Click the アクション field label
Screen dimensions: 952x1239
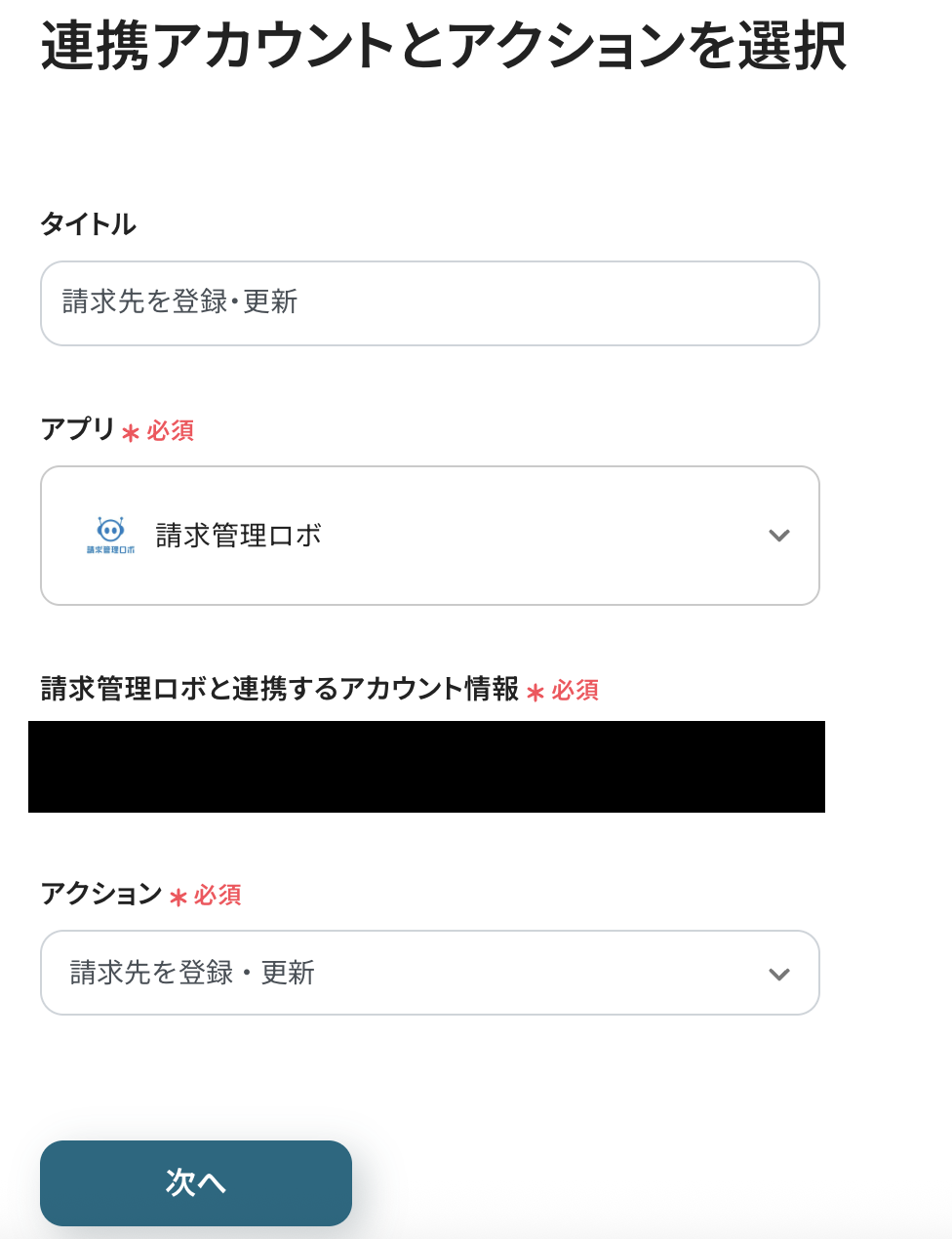click(101, 894)
